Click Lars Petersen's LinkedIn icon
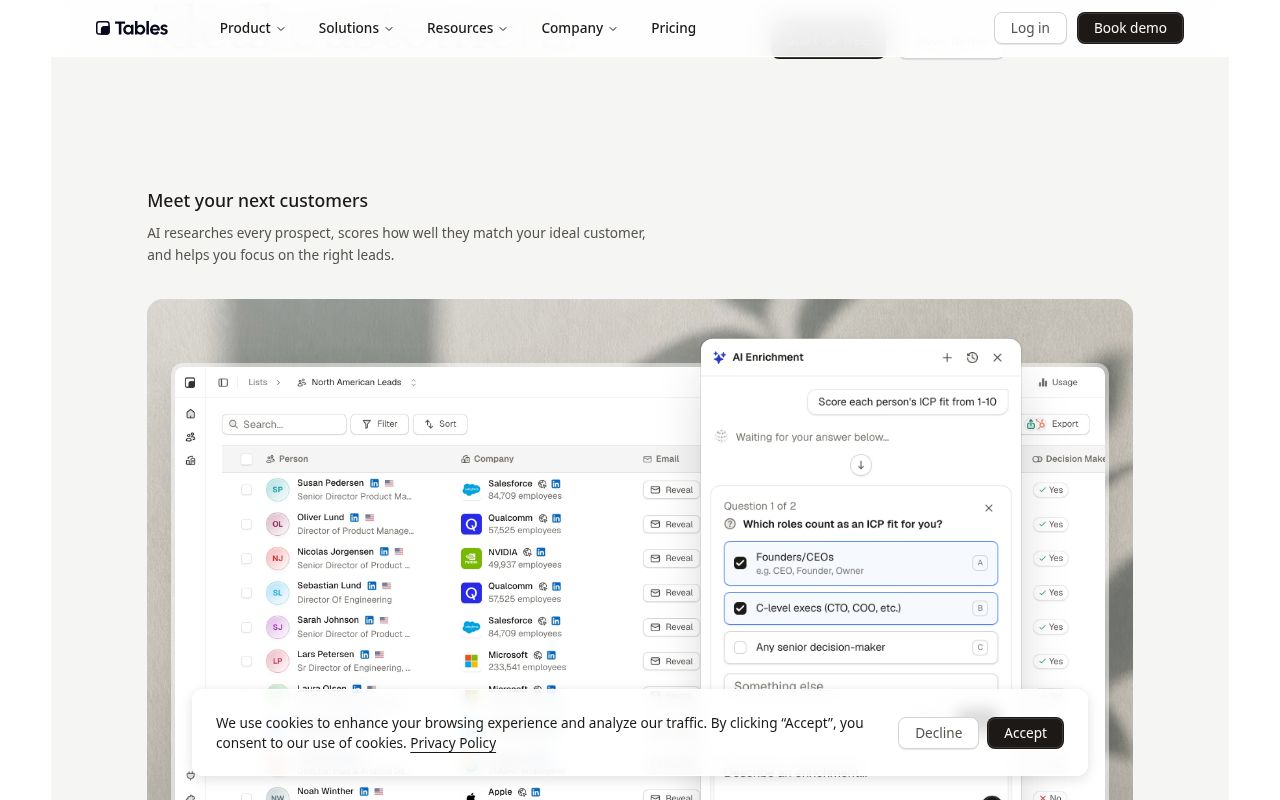This screenshot has width=1280, height=800. 365,654
